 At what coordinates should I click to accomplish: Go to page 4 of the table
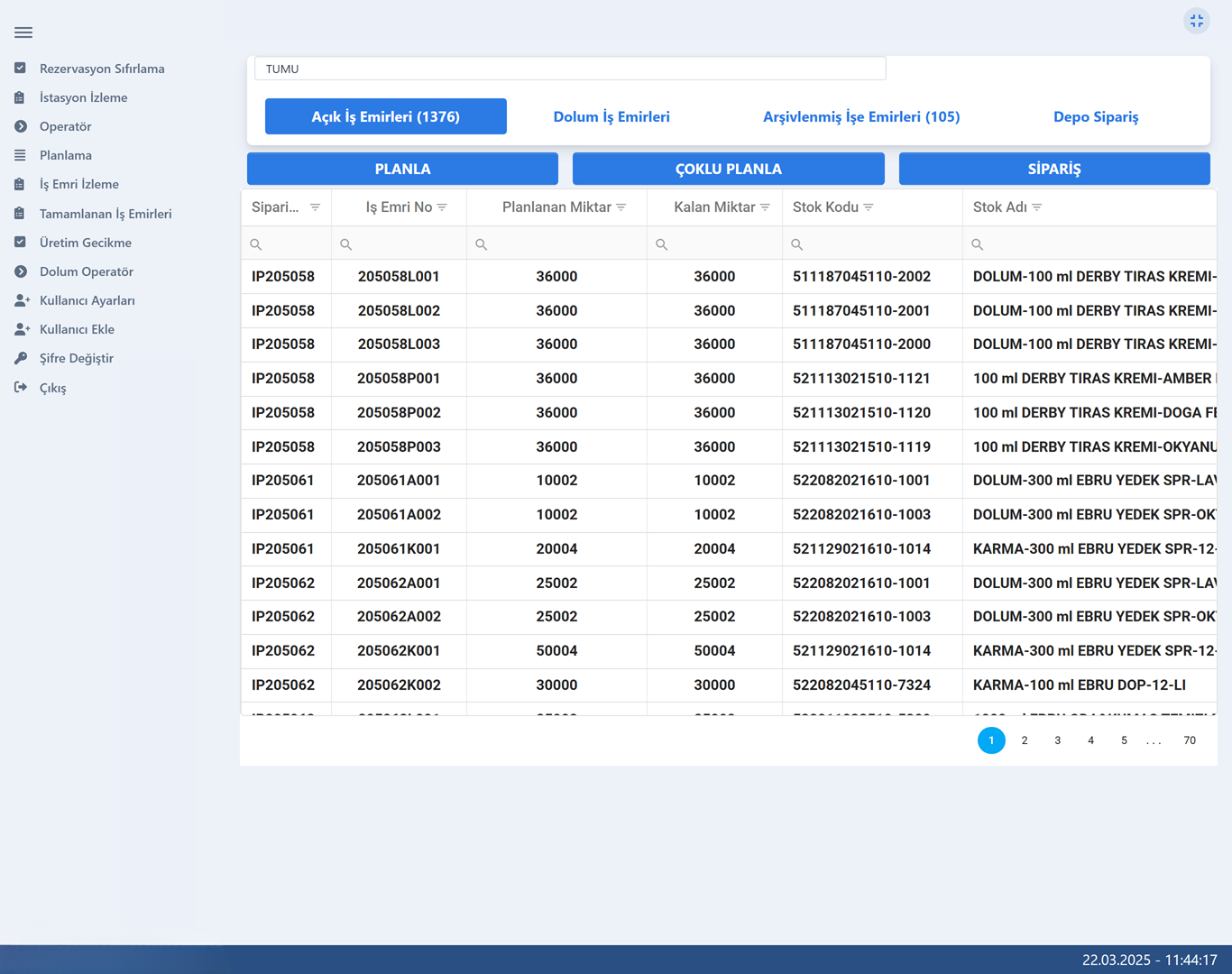1090,740
